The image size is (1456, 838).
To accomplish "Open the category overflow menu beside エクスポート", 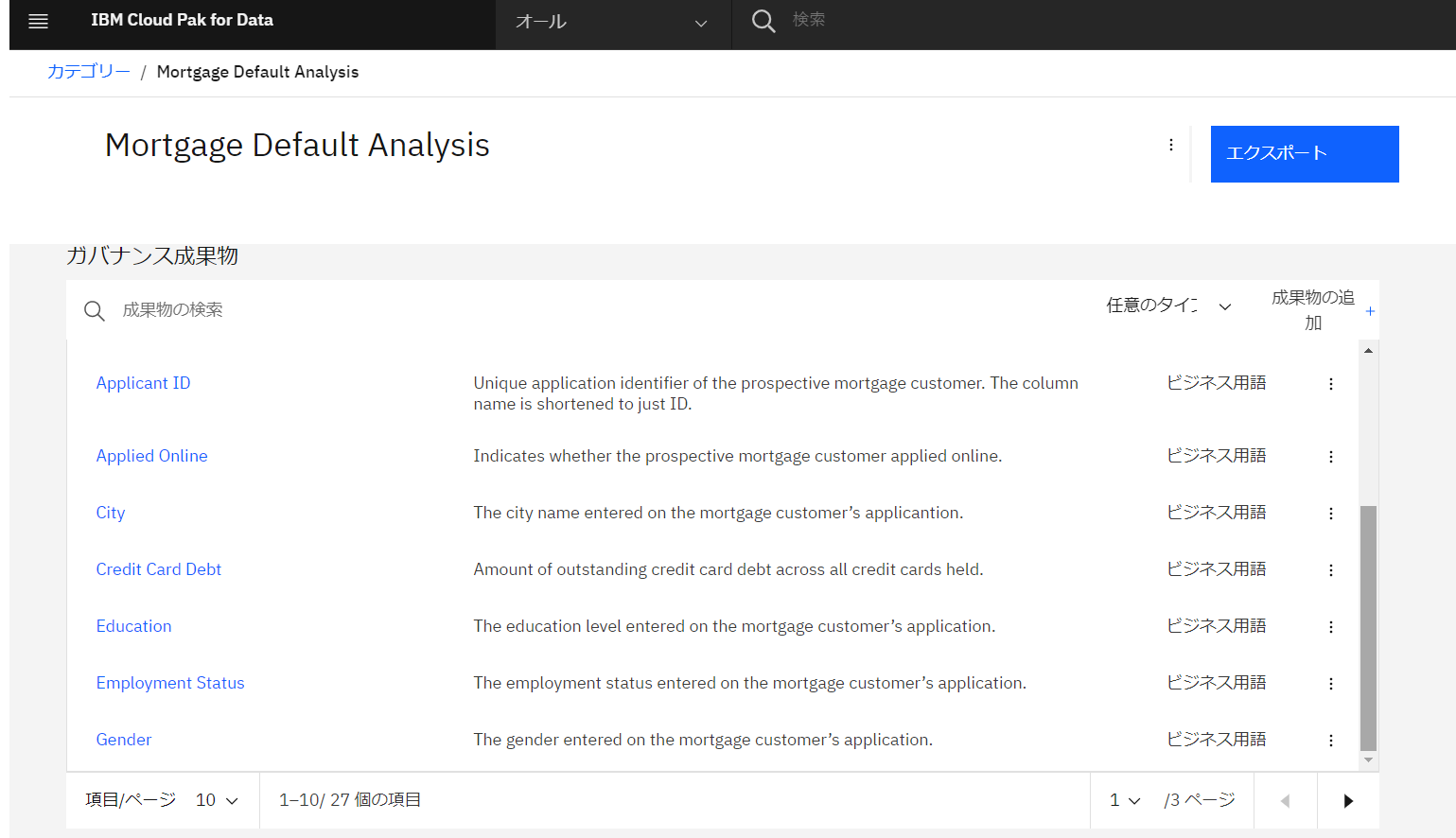I will [x=1171, y=145].
